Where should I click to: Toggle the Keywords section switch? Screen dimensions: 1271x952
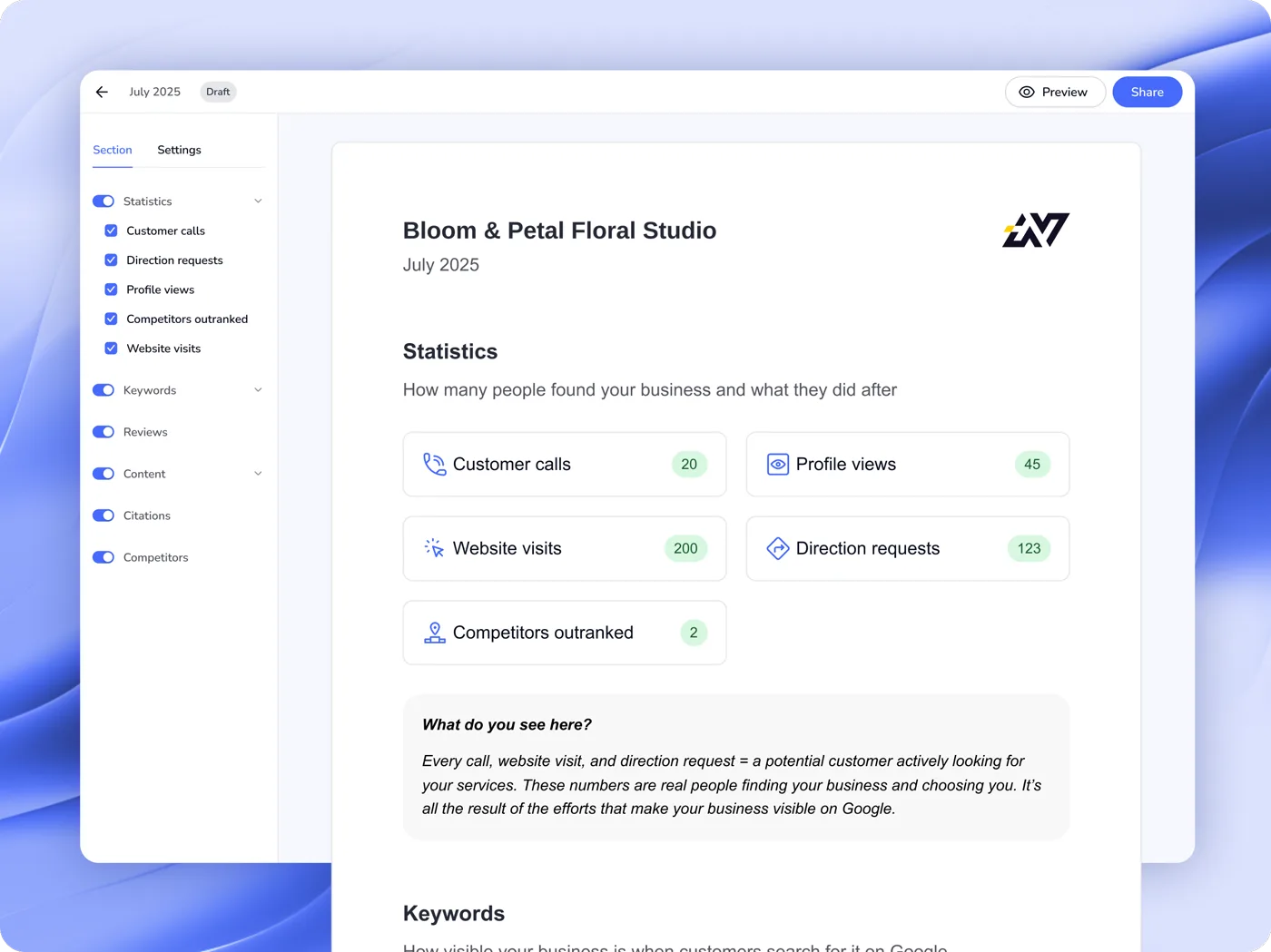pos(103,390)
